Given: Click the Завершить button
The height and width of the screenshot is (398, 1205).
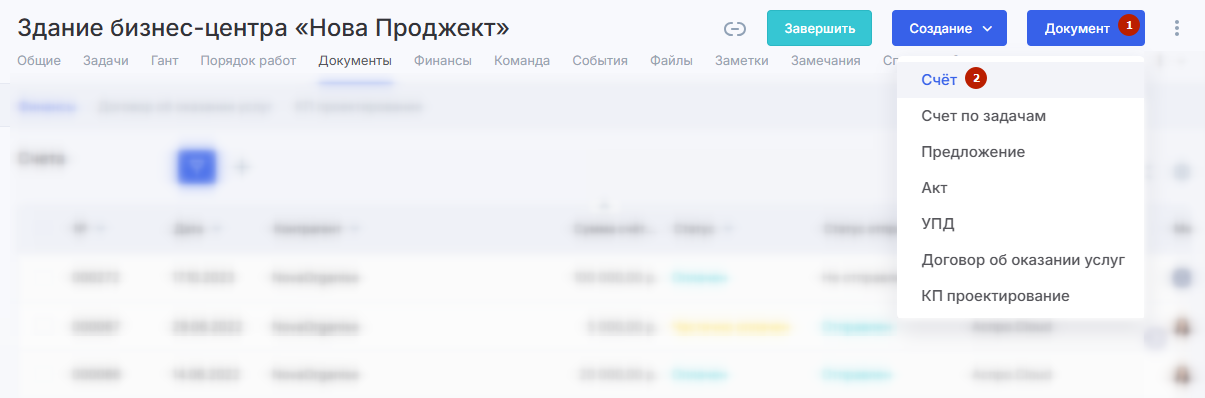Looking at the screenshot, I should [x=819, y=28].
